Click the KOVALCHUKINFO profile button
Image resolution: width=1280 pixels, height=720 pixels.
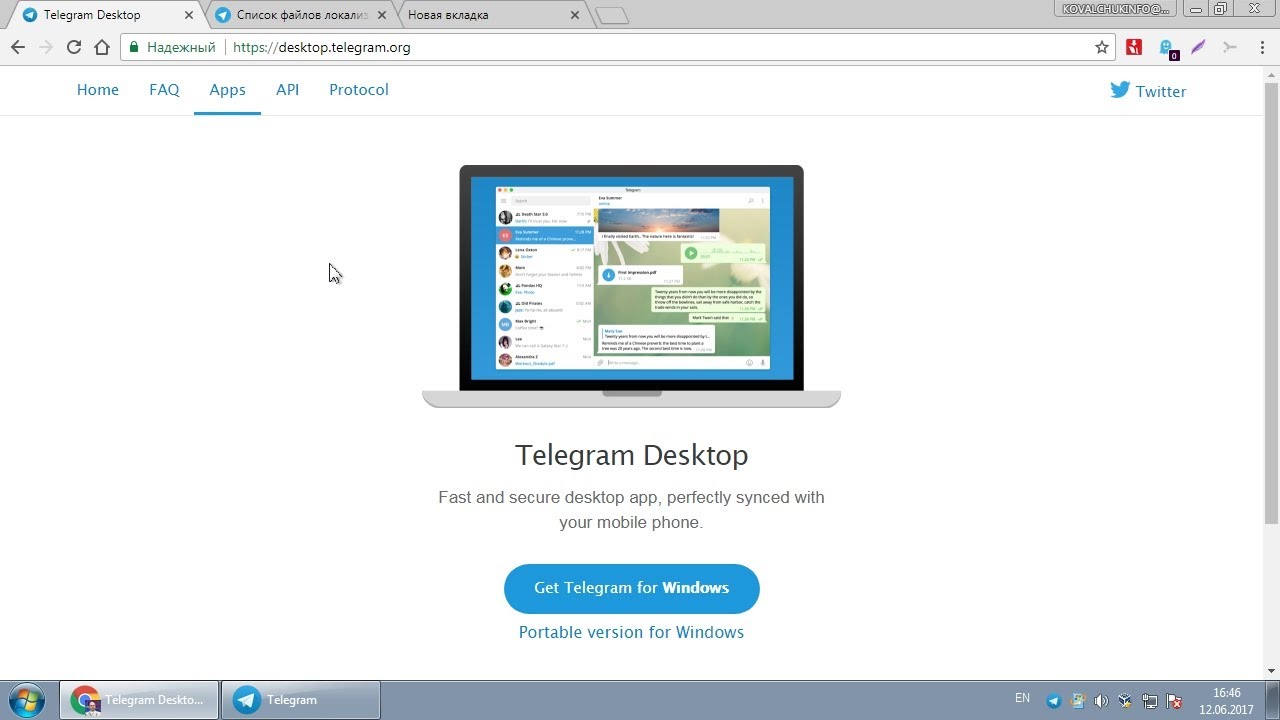pyautogui.click(x=1115, y=9)
